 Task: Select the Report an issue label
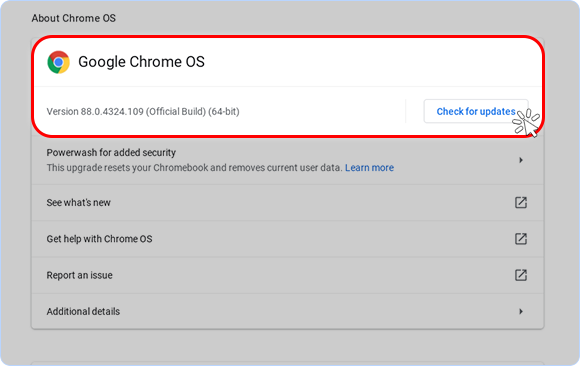click(x=79, y=275)
